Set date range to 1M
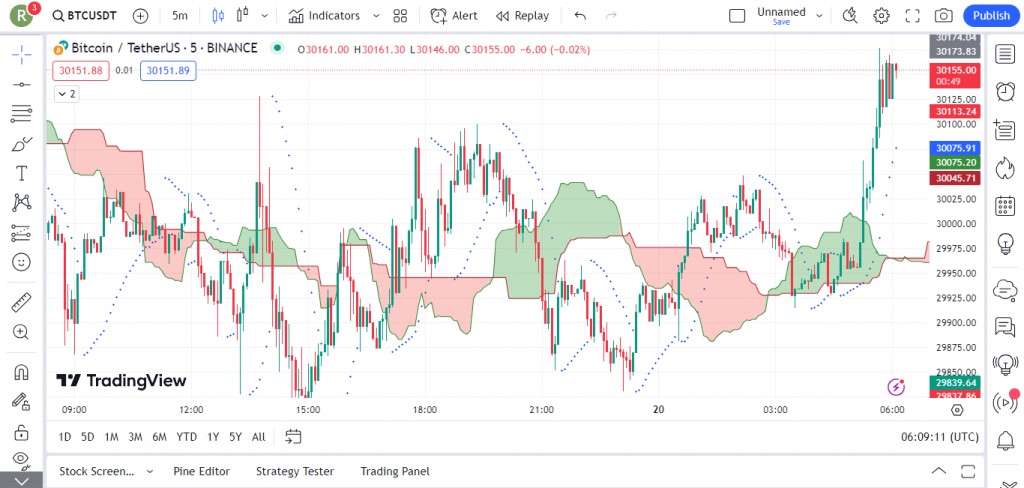Viewport: 1024px width, 488px height. [x=111, y=437]
